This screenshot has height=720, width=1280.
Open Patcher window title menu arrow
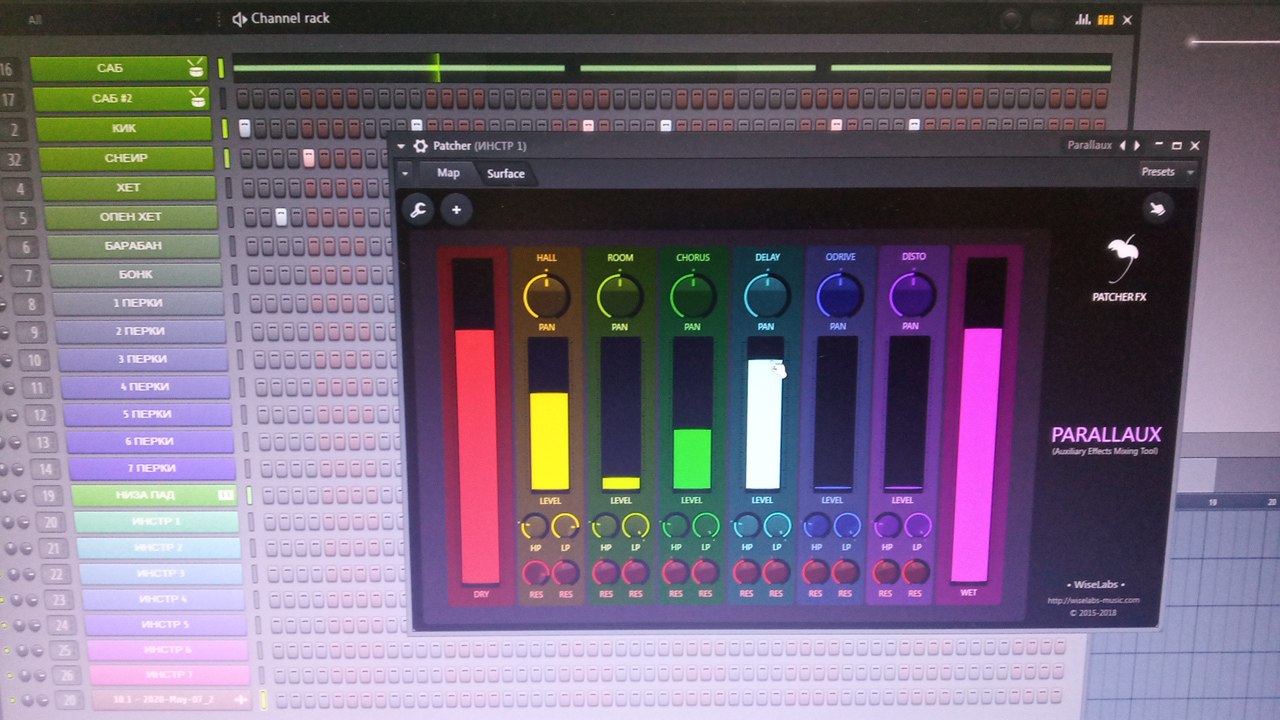[x=402, y=146]
